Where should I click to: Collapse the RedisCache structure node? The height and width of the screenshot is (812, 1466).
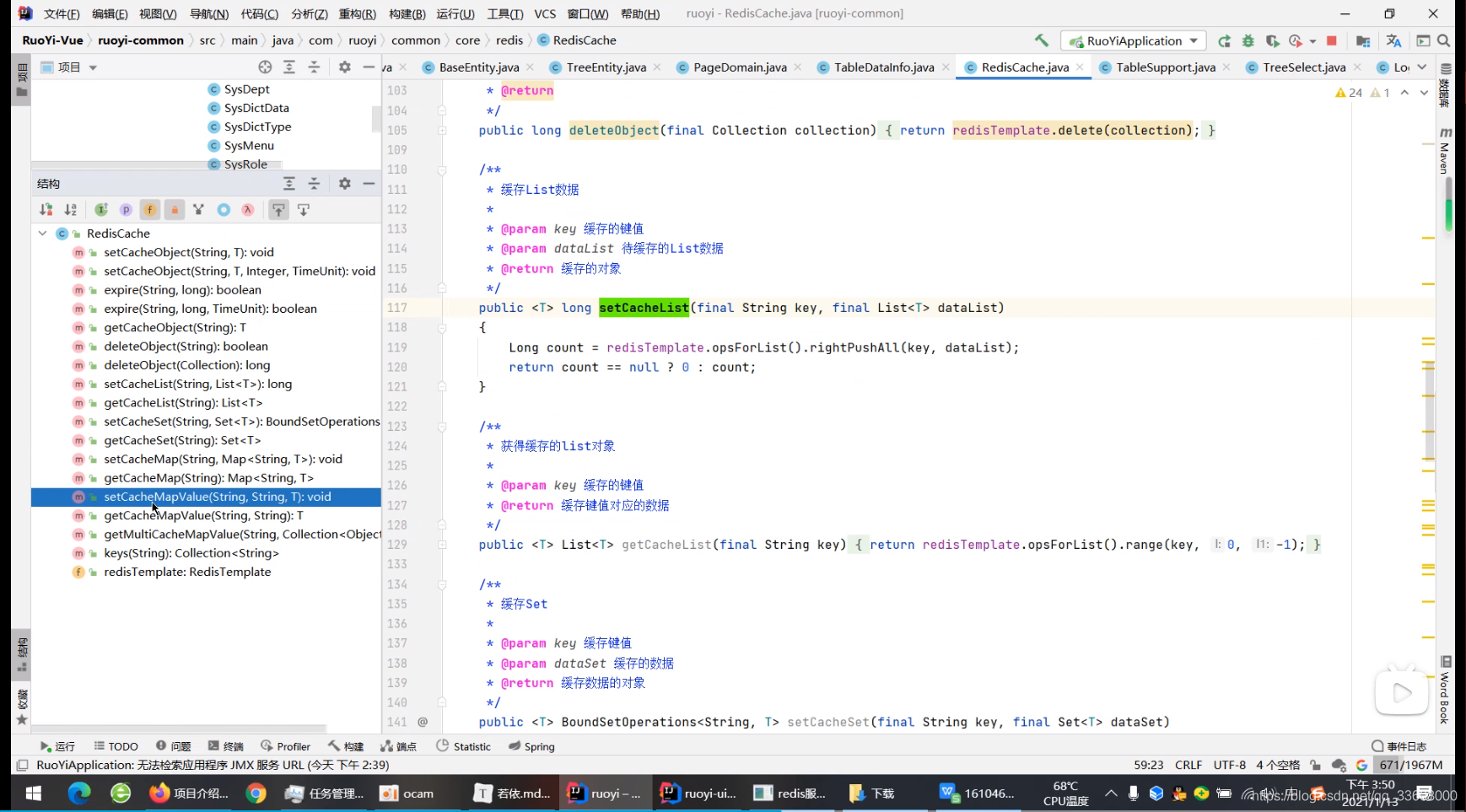coord(42,234)
